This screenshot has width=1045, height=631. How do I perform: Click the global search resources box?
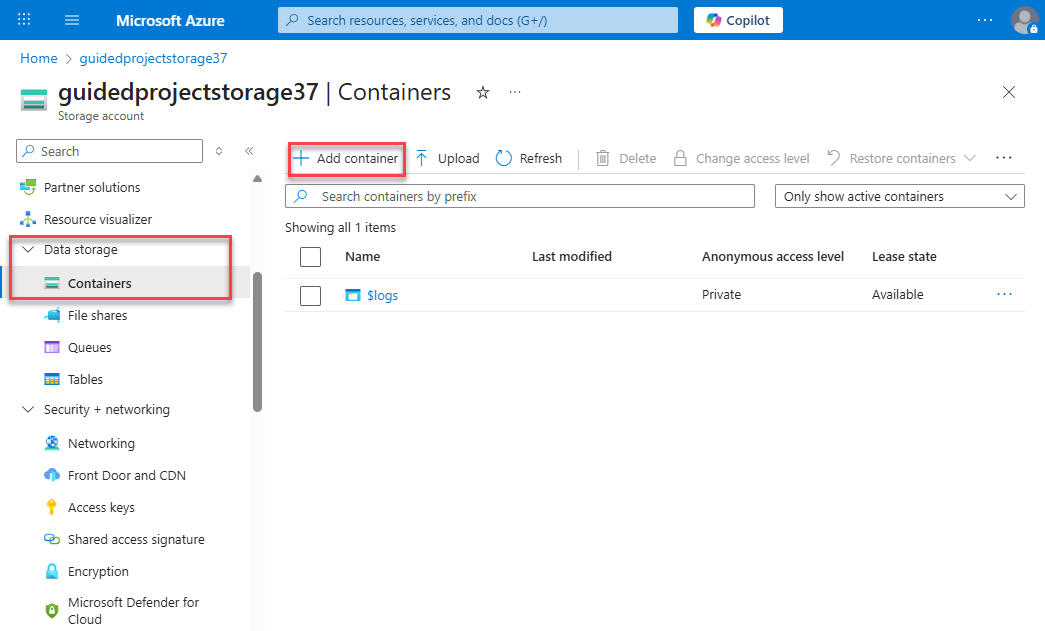coord(478,20)
